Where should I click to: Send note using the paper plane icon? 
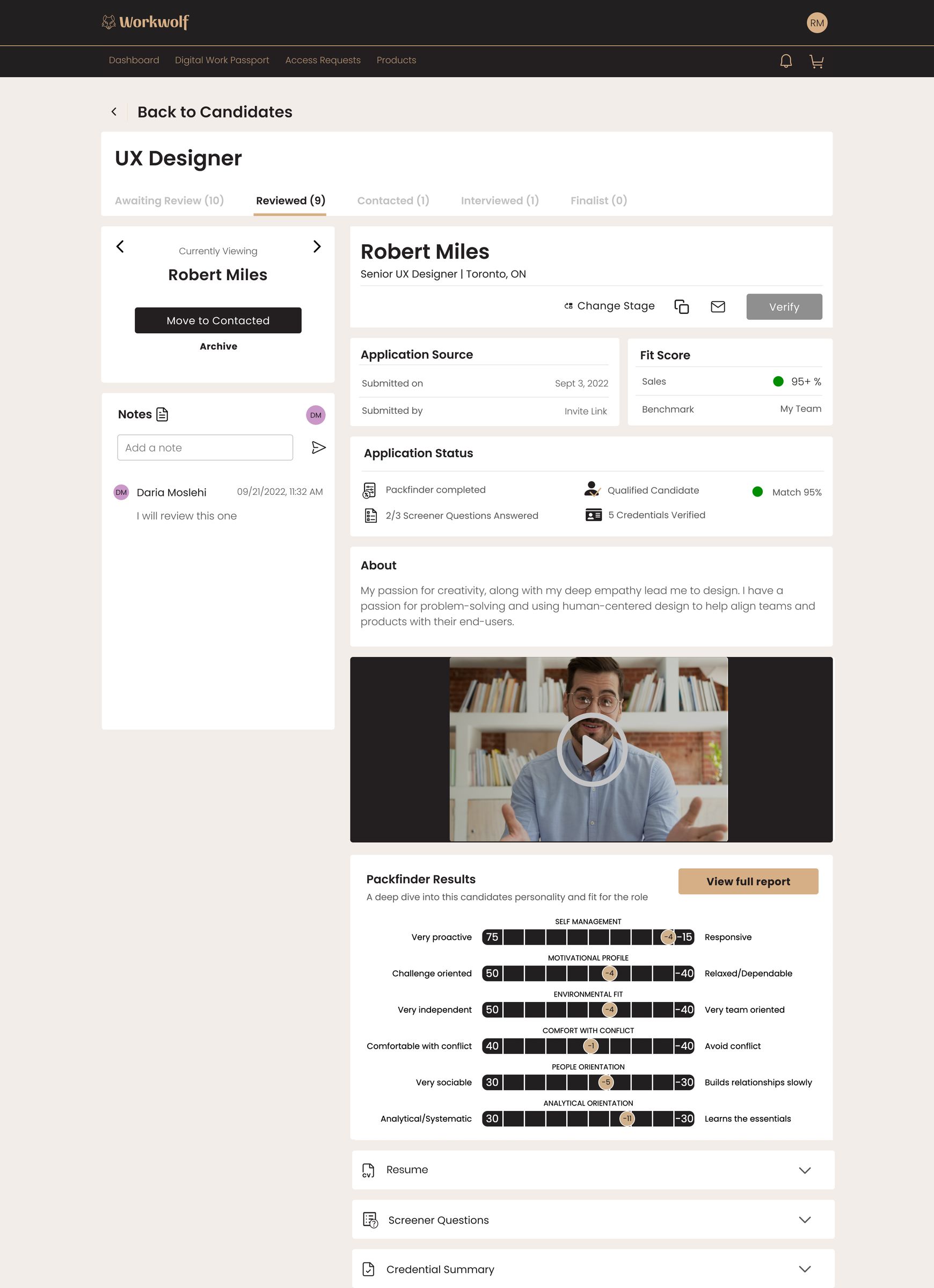pyautogui.click(x=318, y=448)
